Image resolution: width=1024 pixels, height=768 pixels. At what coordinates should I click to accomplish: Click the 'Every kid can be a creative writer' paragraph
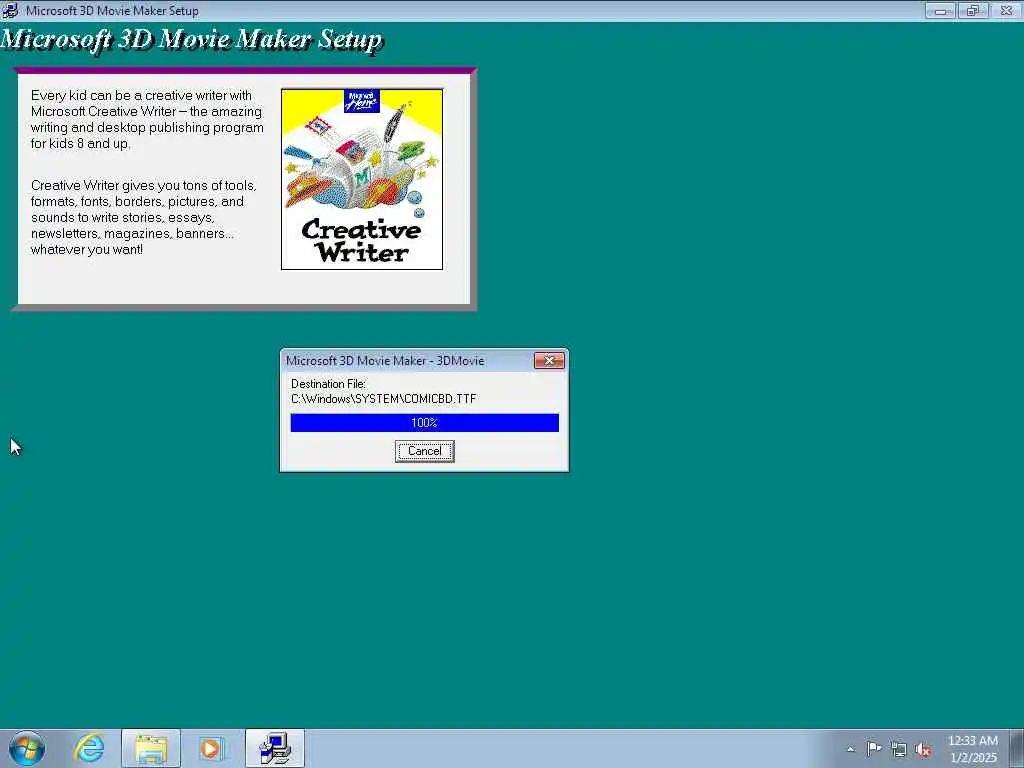coord(147,119)
